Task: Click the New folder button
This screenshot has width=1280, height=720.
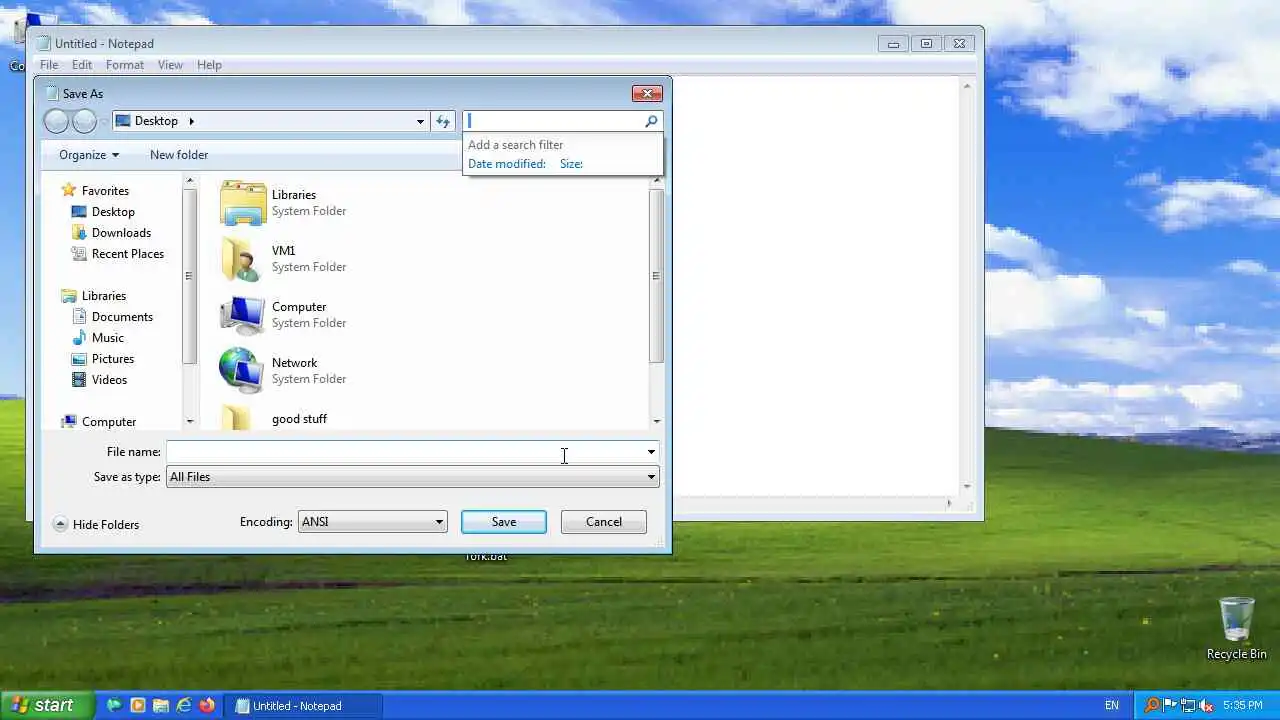Action: [x=179, y=155]
